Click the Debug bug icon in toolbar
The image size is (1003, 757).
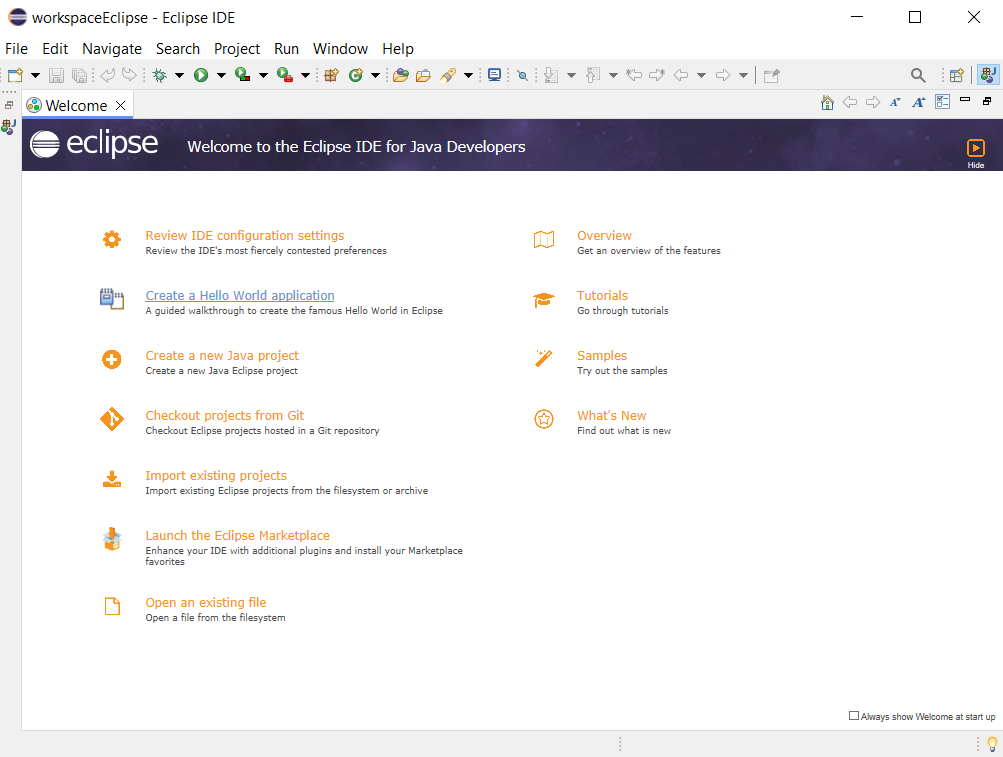point(159,75)
